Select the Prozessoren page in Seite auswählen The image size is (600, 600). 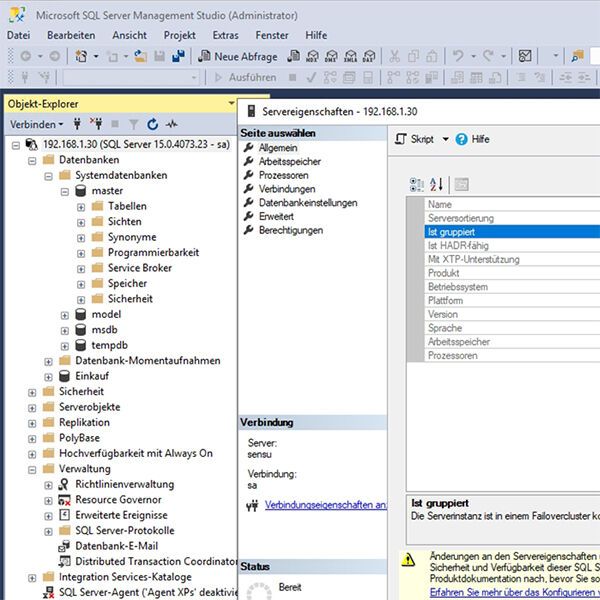click(x=284, y=175)
